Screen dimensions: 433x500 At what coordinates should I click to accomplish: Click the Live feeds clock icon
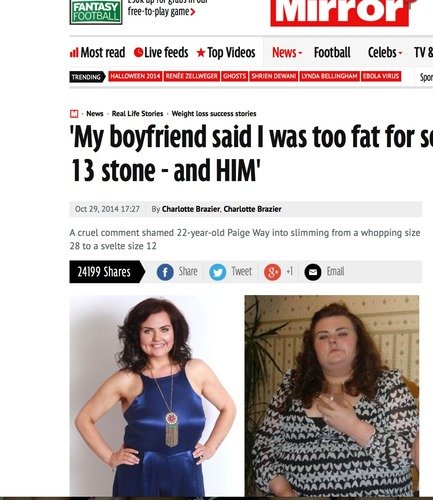[x=138, y=52]
